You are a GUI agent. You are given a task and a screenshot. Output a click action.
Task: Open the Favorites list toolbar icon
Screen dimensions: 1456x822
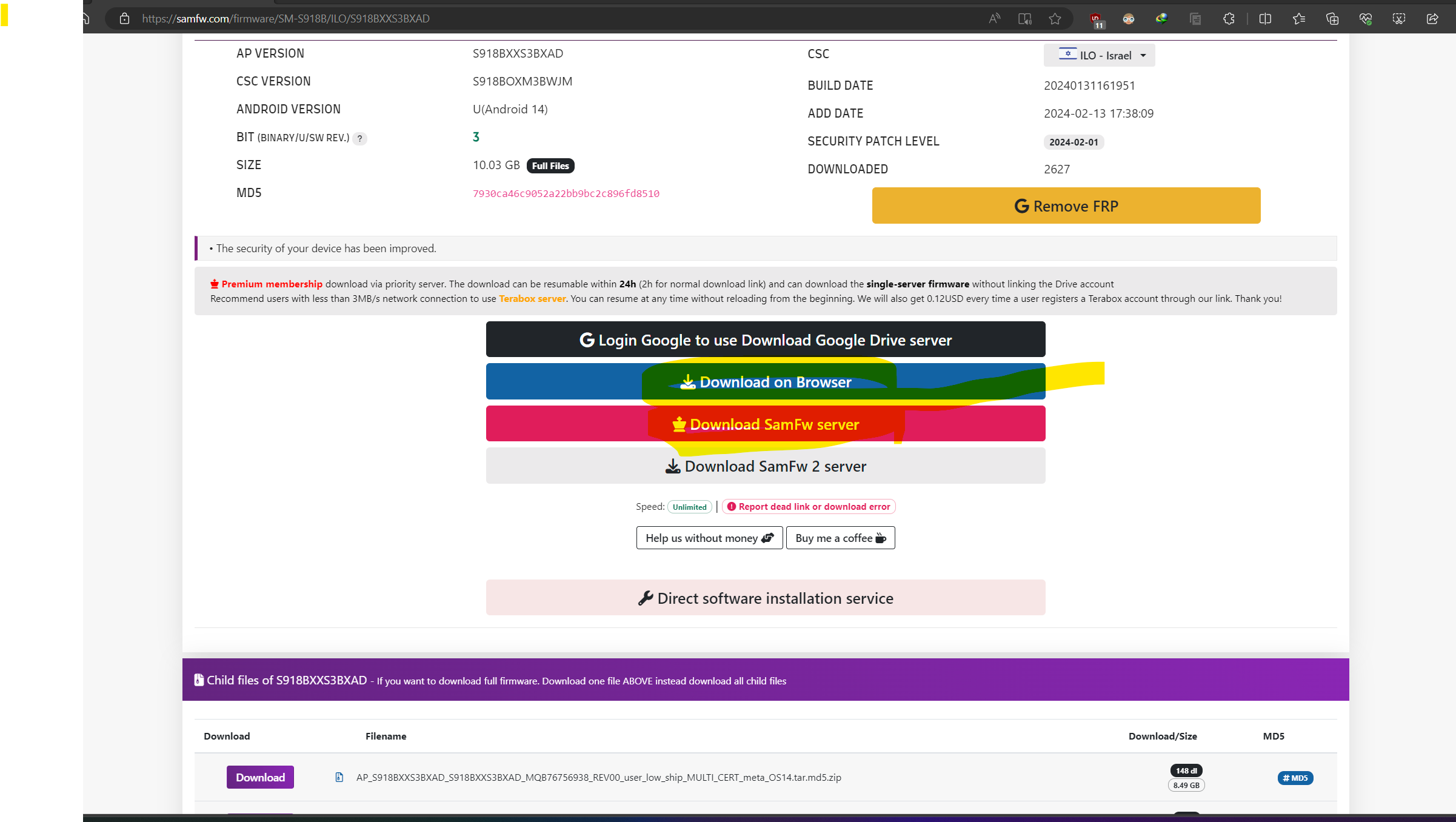pos(1299,19)
